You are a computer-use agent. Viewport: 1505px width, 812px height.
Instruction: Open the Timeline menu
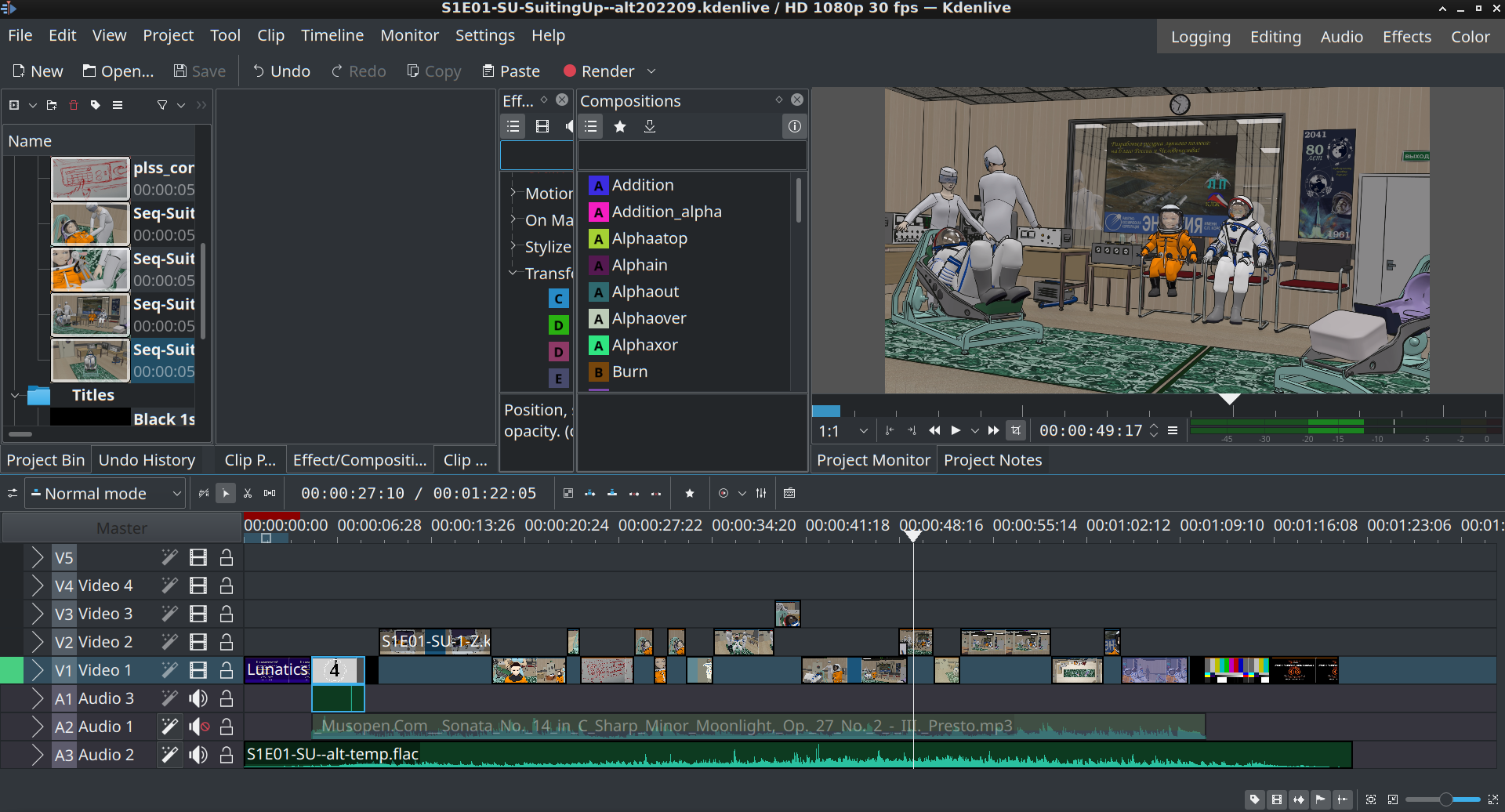(332, 35)
